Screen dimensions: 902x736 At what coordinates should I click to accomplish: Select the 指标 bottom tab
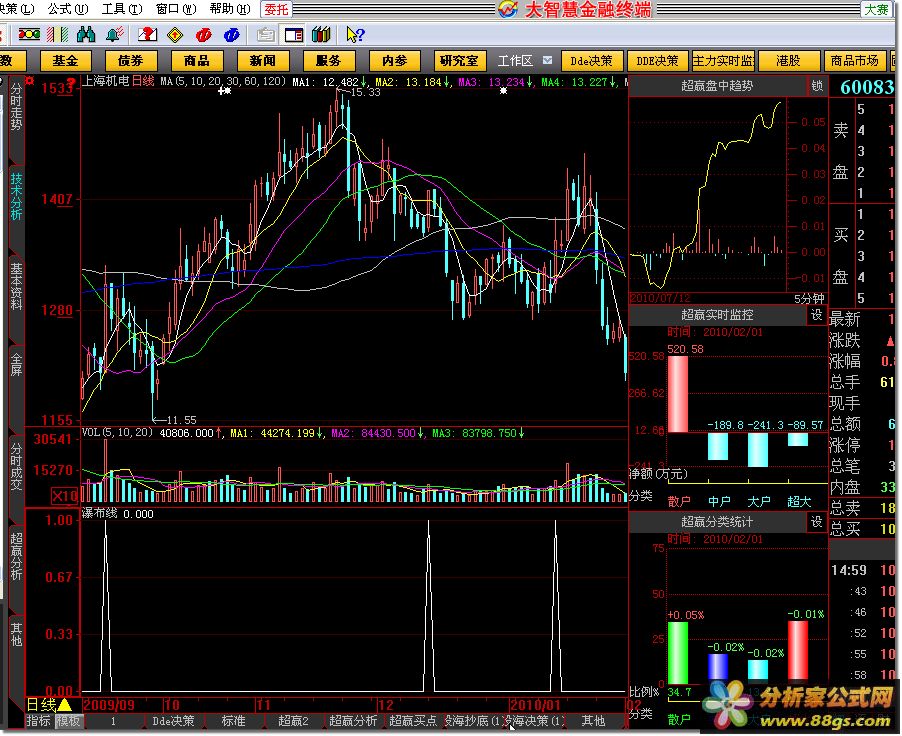[39, 720]
